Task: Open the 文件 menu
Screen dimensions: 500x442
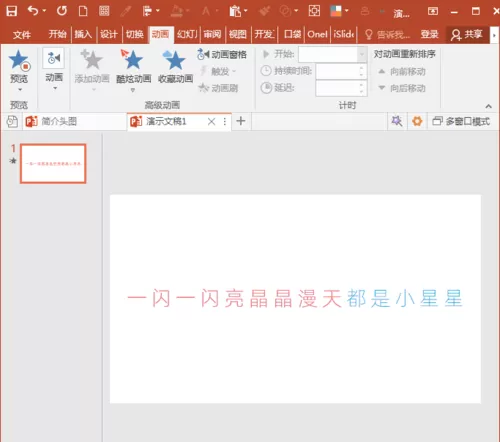Action: click(x=22, y=34)
